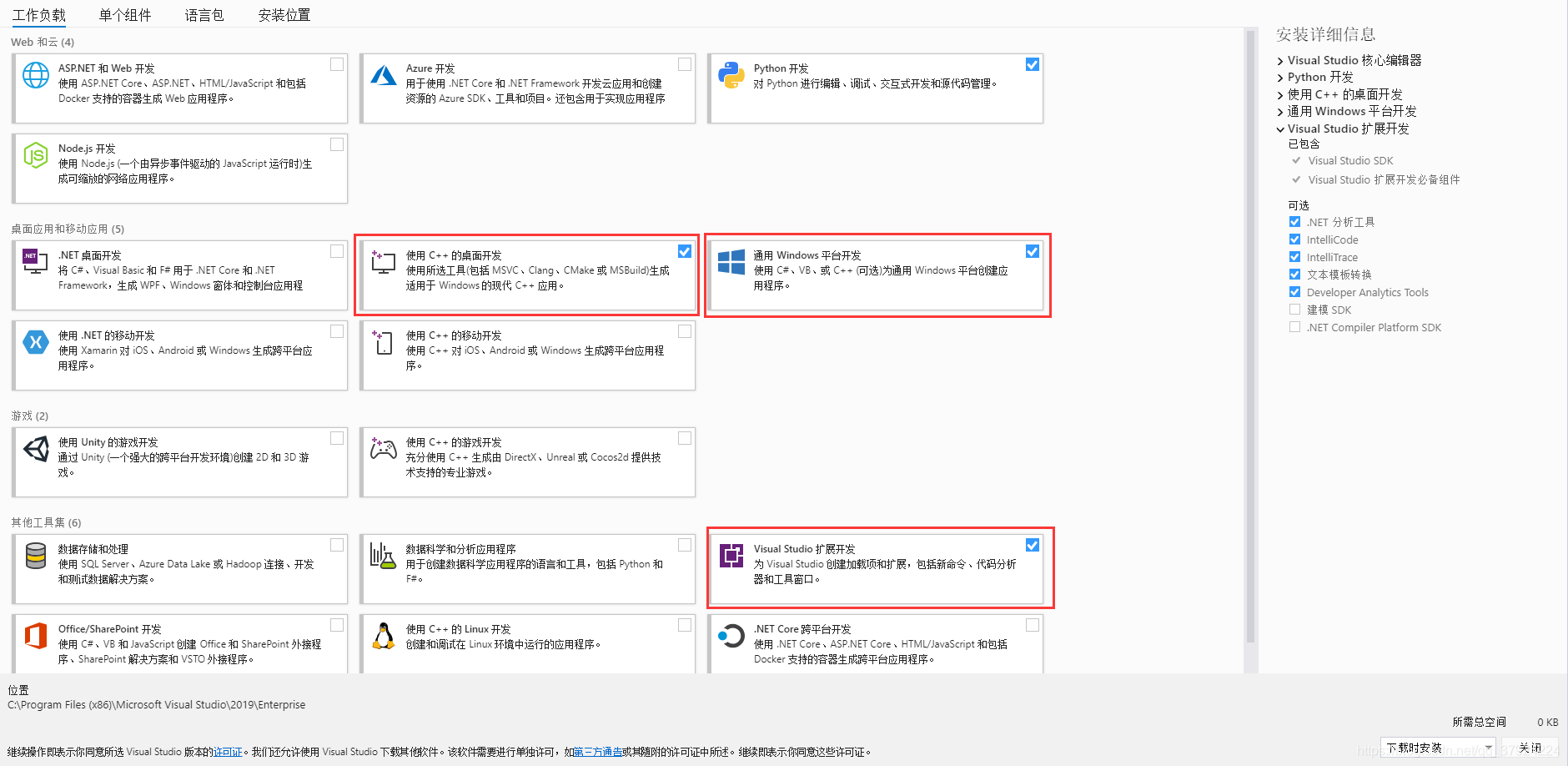This screenshot has width=1568, height=766.
Task: Click the C++ mobile development icon
Action: [382, 342]
